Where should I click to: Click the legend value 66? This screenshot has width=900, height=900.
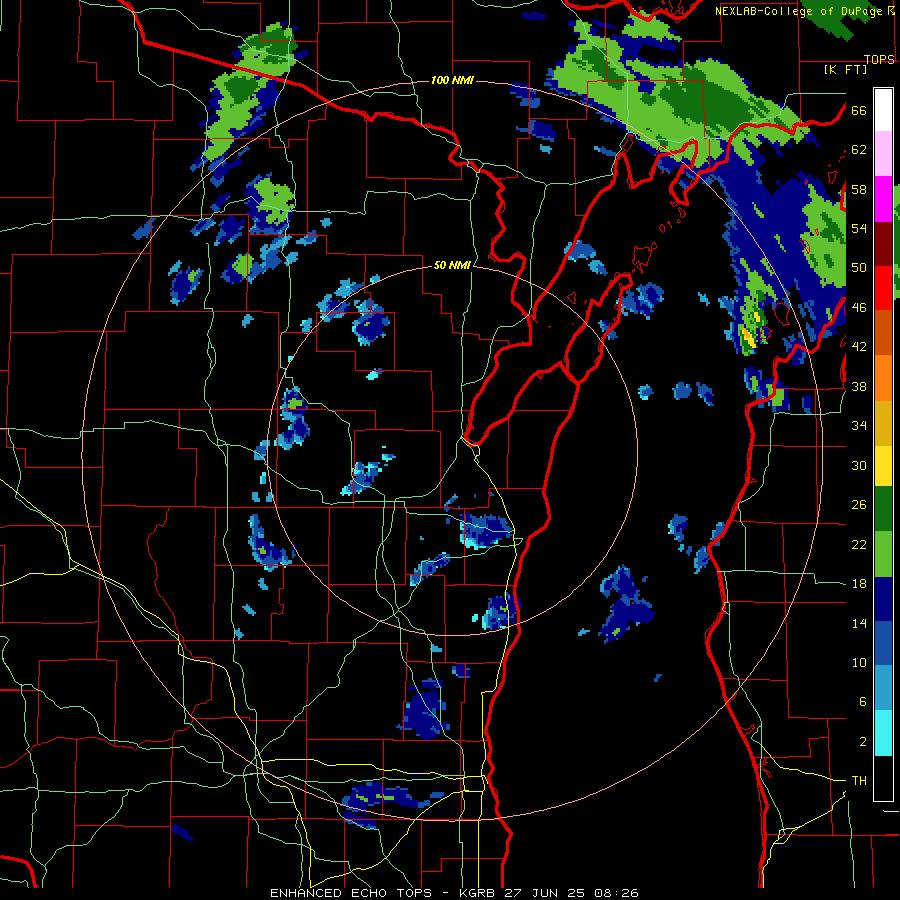[859, 111]
